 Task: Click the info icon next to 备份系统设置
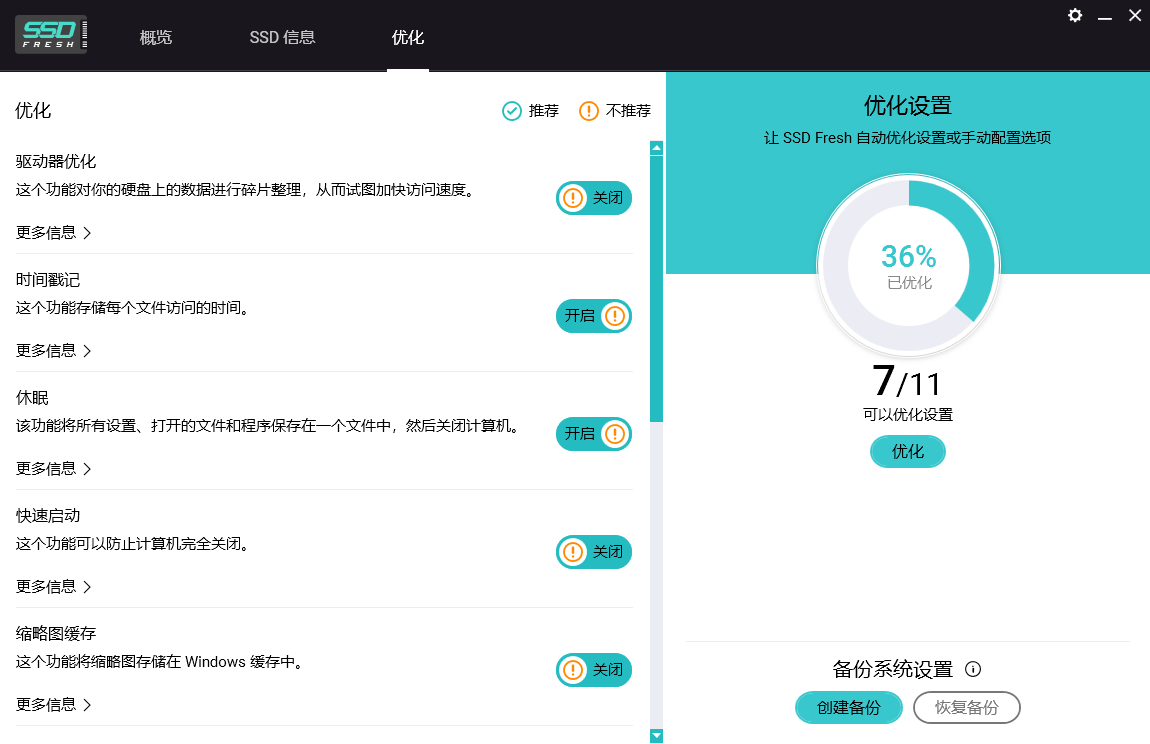(973, 669)
